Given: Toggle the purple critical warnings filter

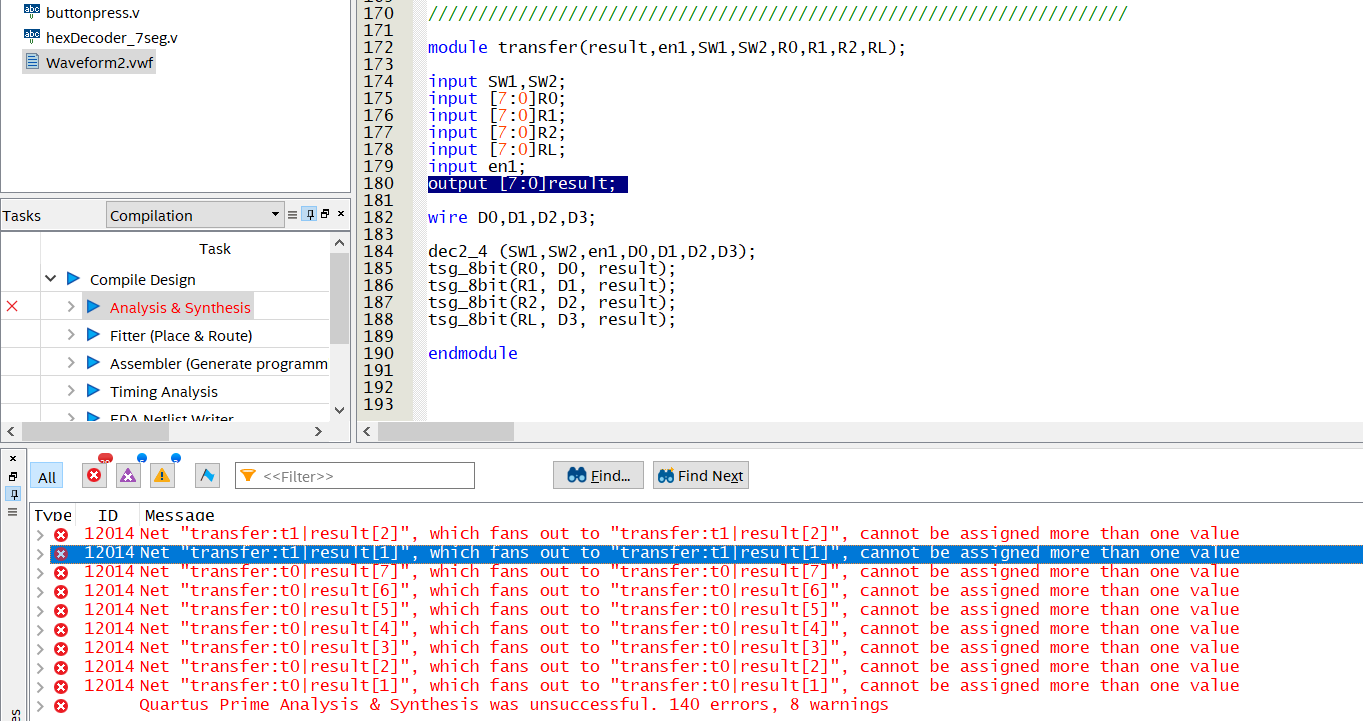Looking at the screenshot, I should click(x=127, y=476).
